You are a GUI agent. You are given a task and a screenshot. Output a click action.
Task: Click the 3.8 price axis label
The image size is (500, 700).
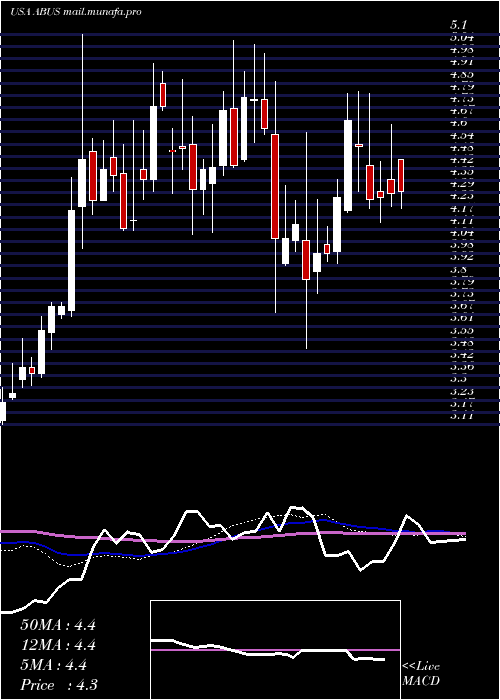(x=459, y=269)
